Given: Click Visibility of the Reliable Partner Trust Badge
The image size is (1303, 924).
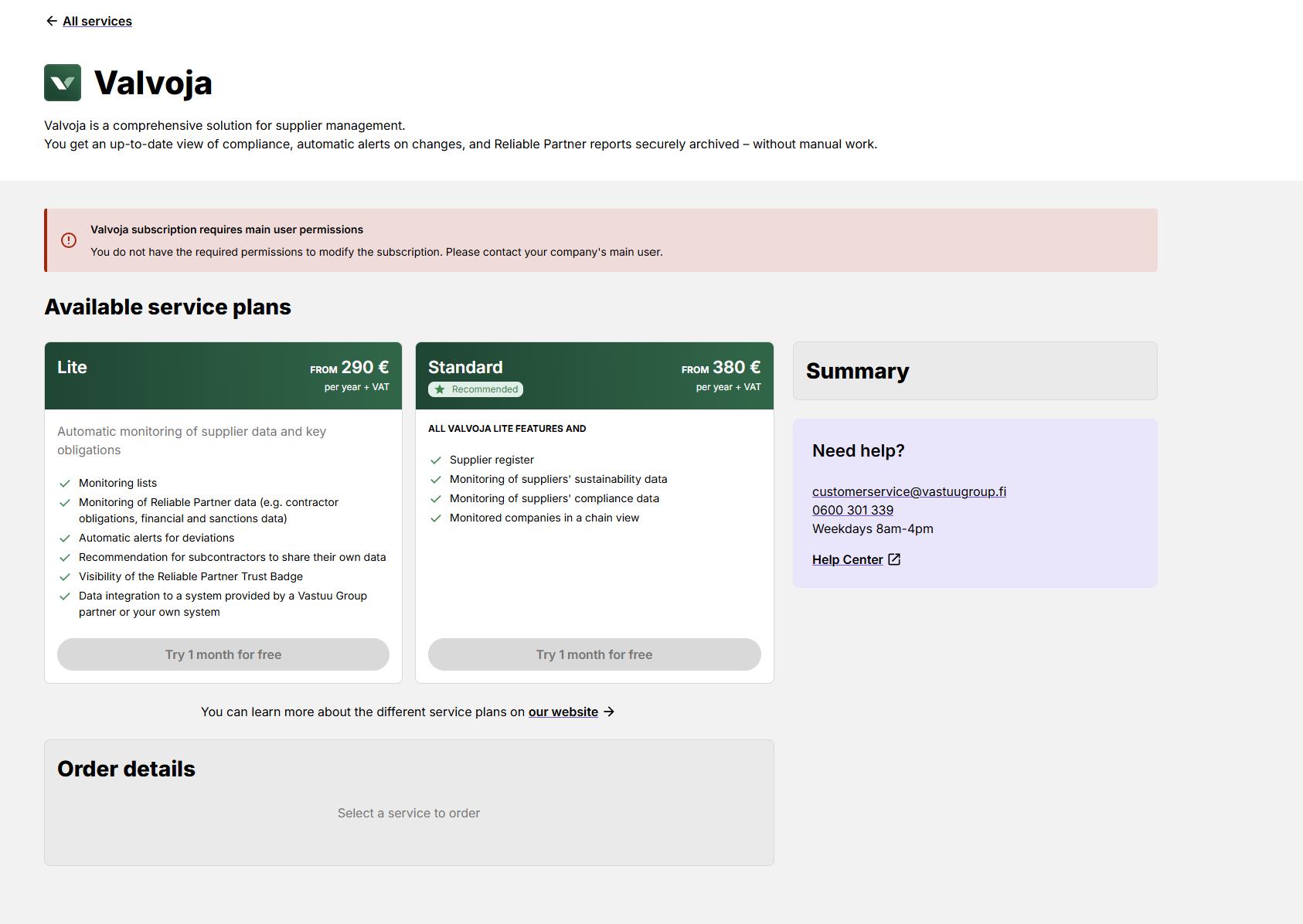Looking at the screenshot, I should (191, 576).
